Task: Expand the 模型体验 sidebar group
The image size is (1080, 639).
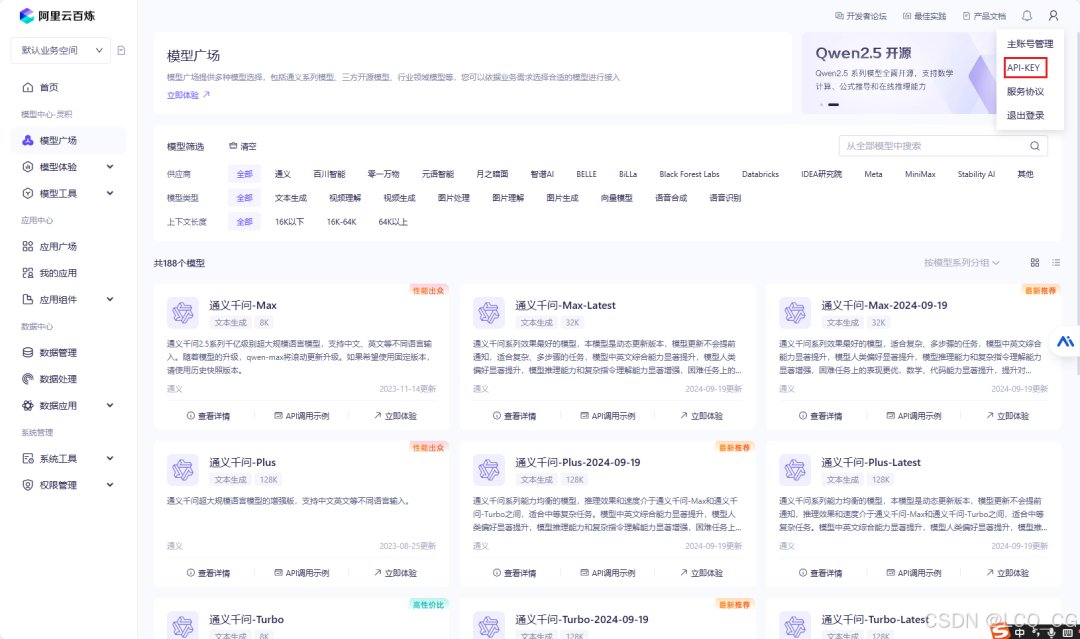Action: (x=110, y=167)
